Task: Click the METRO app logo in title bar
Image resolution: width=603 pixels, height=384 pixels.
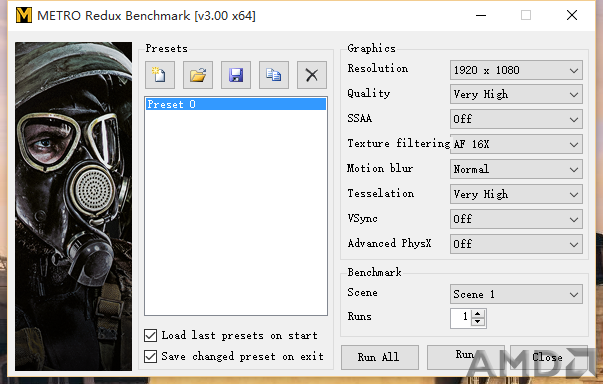Action: click(x=24, y=15)
